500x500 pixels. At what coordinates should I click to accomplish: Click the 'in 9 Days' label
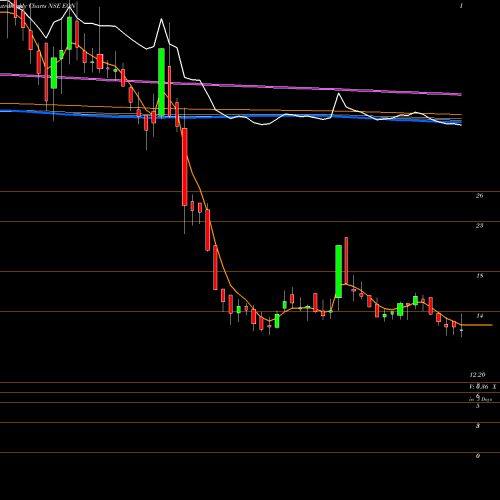pyautogui.click(x=480, y=399)
